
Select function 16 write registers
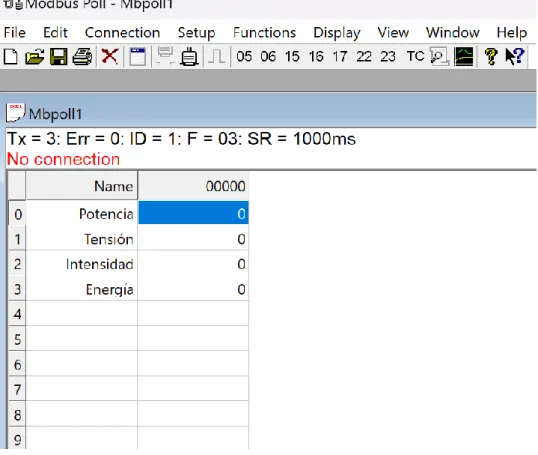tap(316, 56)
